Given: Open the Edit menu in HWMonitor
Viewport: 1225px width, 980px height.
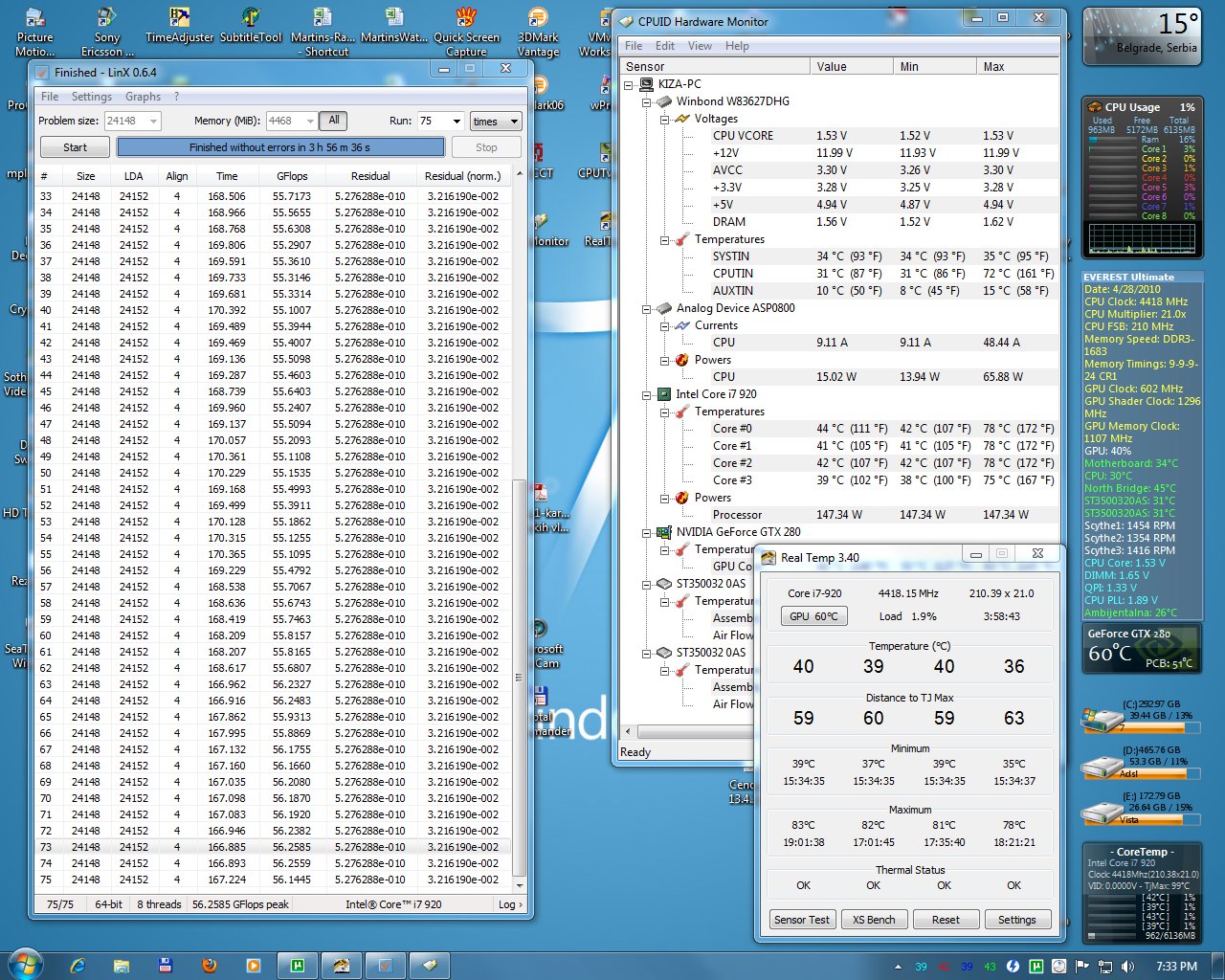Looking at the screenshot, I should 665,46.
